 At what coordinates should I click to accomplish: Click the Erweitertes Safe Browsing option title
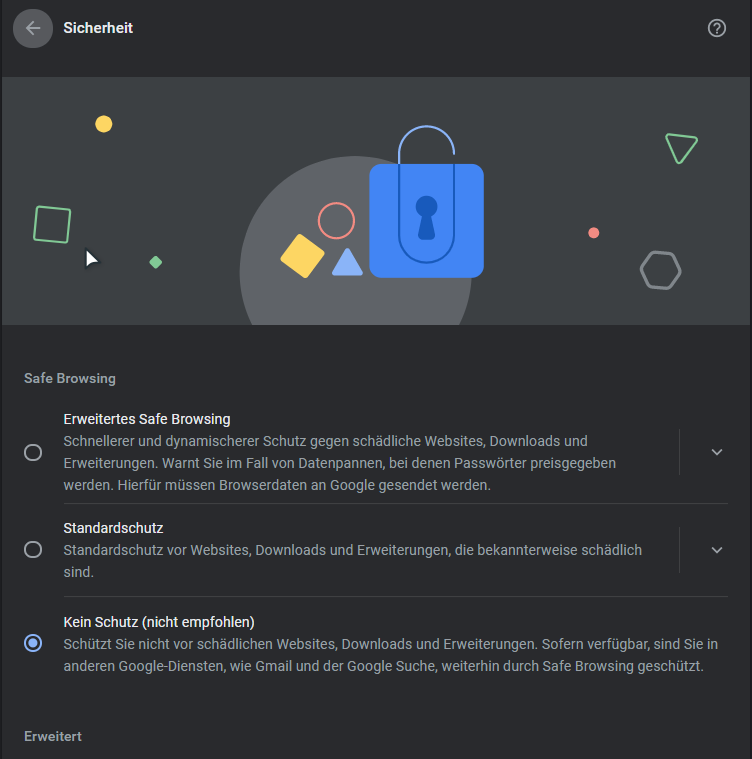(x=147, y=419)
